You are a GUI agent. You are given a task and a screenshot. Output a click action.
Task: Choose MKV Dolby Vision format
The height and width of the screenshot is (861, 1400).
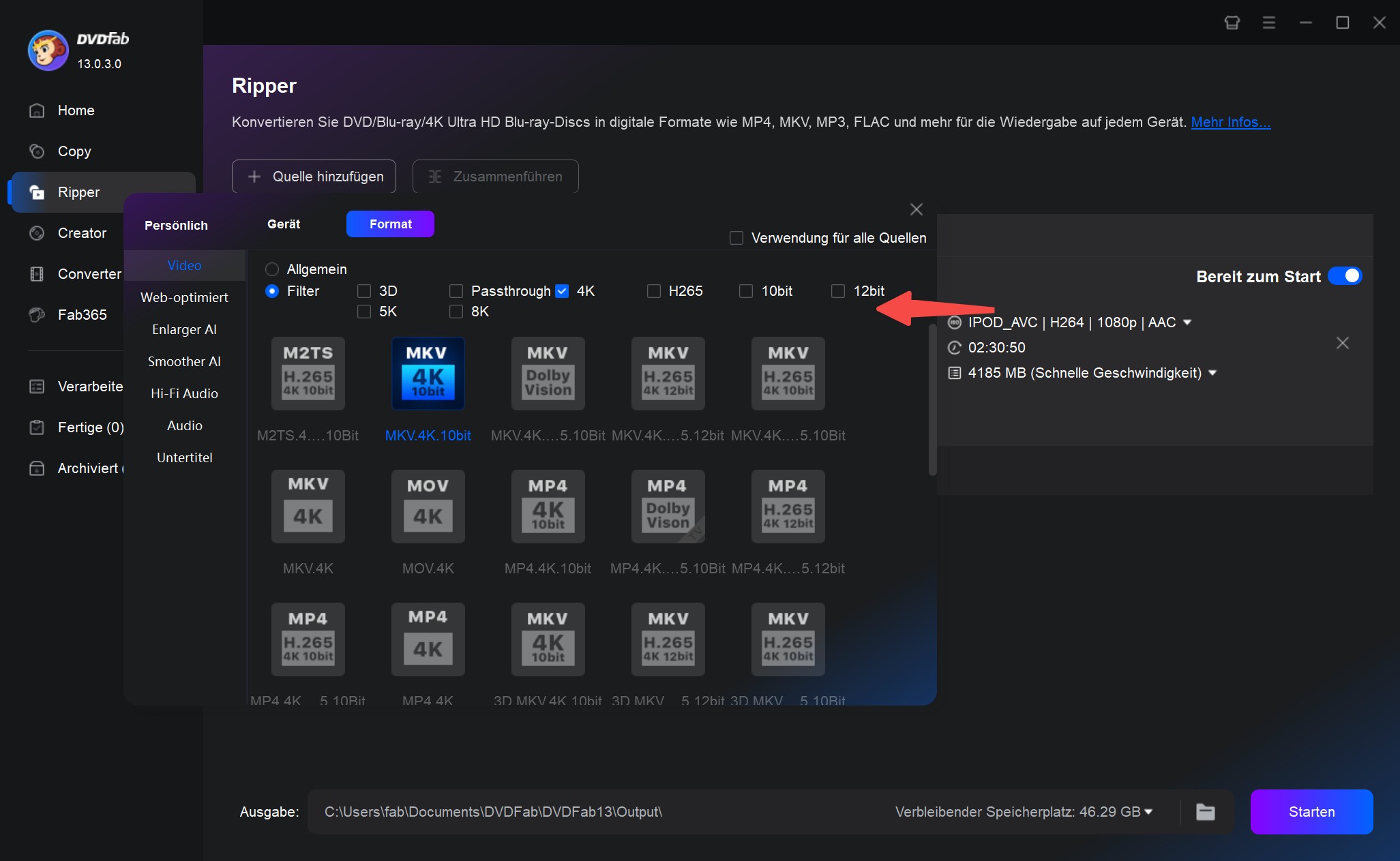tap(548, 374)
